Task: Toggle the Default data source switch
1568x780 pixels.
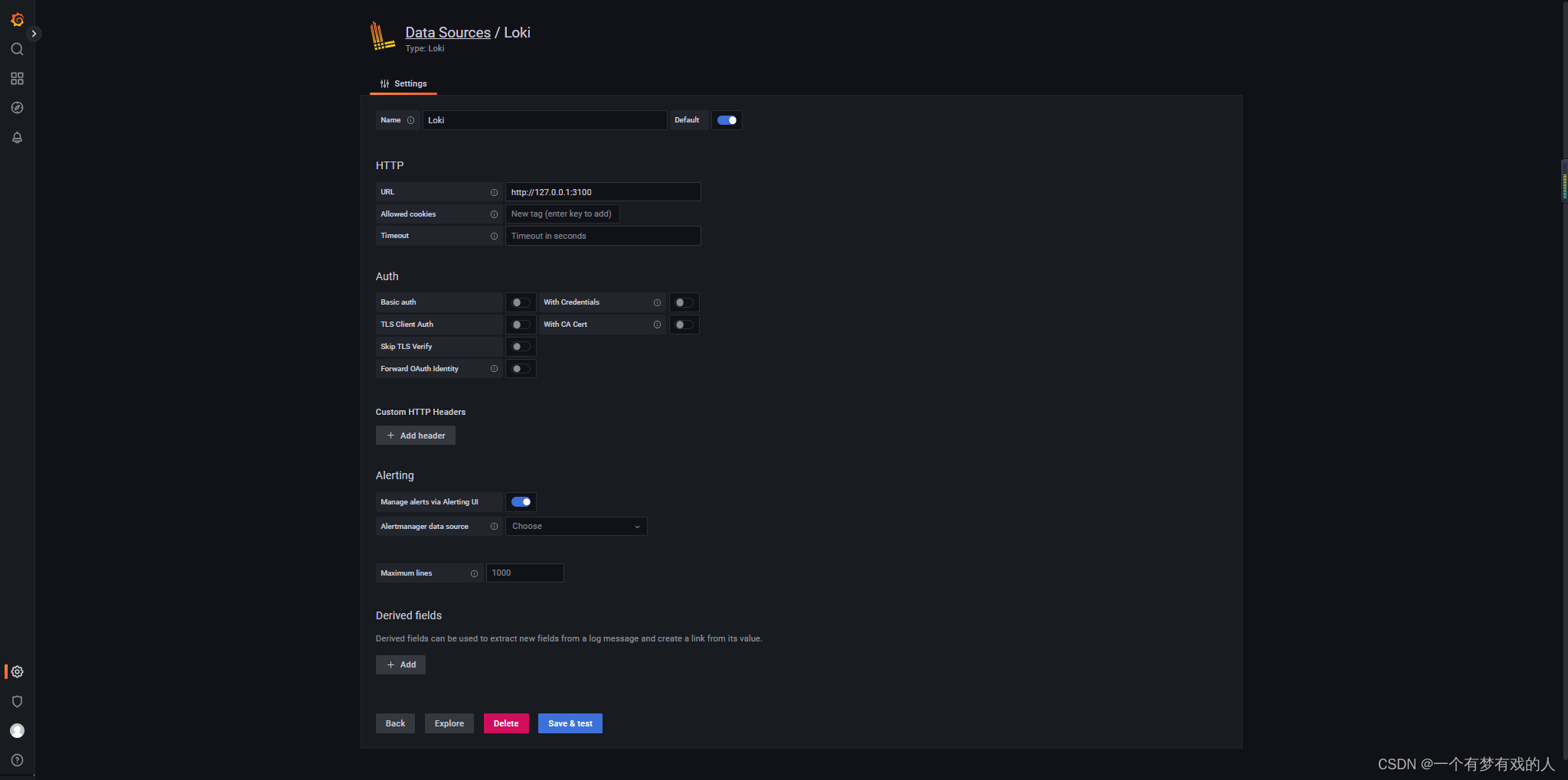Action: [x=727, y=120]
